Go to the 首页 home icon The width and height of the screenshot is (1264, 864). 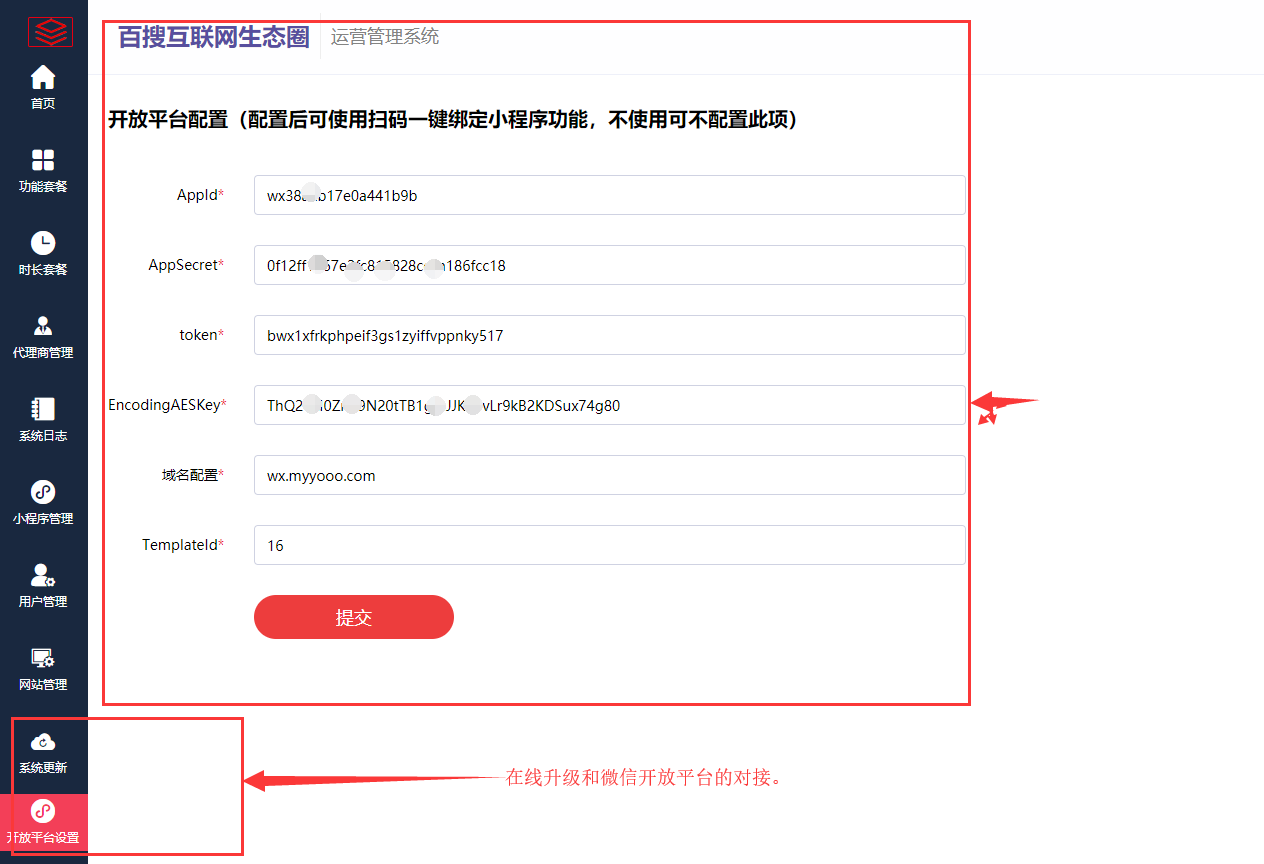43,77
